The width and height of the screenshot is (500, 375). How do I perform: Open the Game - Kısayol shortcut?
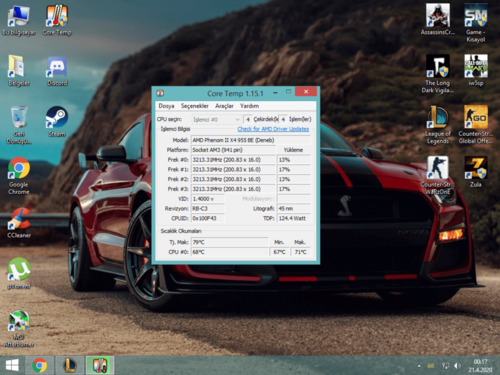(x=476, y=23)
